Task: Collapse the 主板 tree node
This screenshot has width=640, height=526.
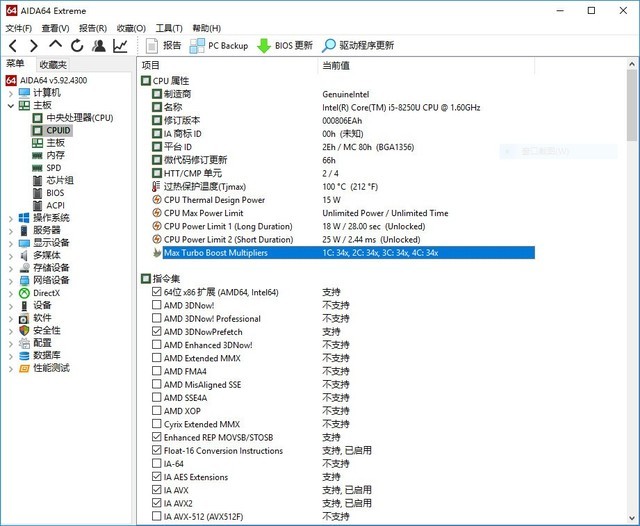Action: pos(11,105)
